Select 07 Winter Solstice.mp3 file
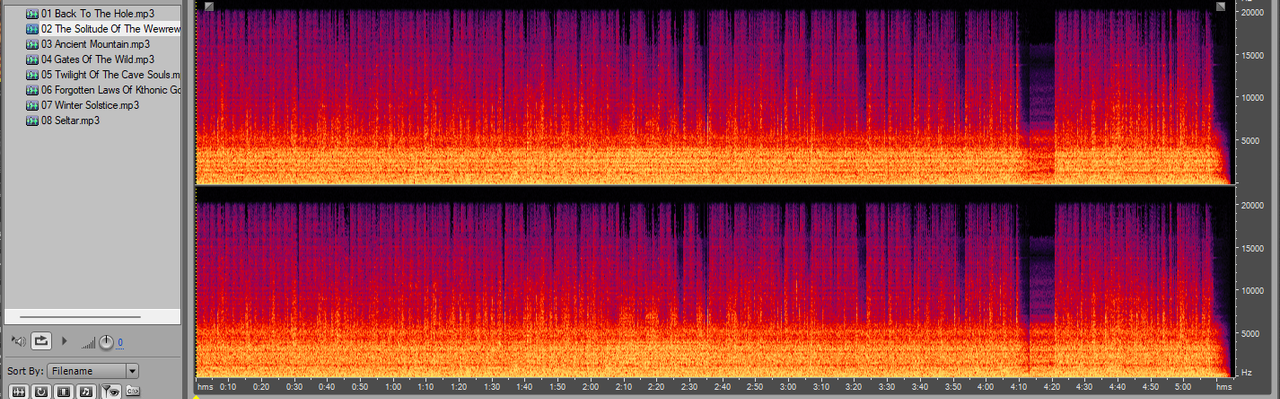The image size is (1280, 399). tap(90, 105)
